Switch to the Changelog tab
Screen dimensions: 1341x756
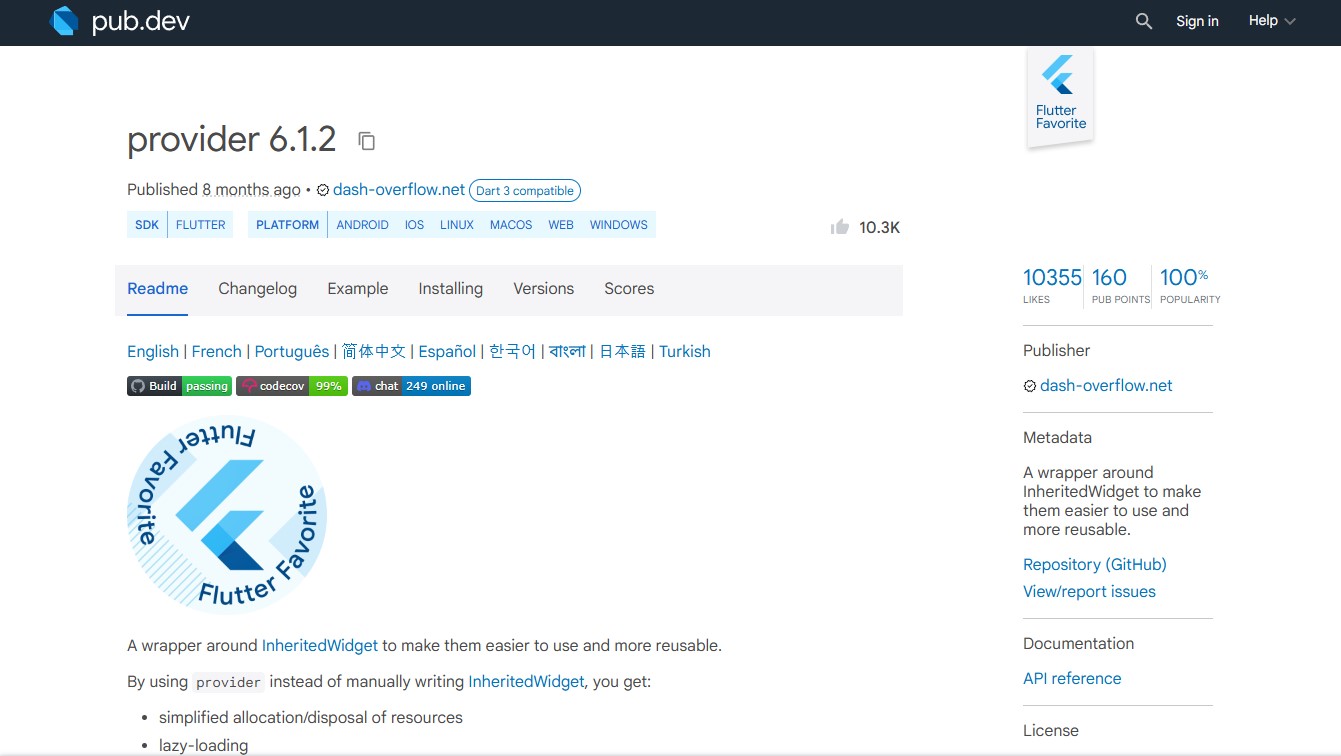point(258,288)
